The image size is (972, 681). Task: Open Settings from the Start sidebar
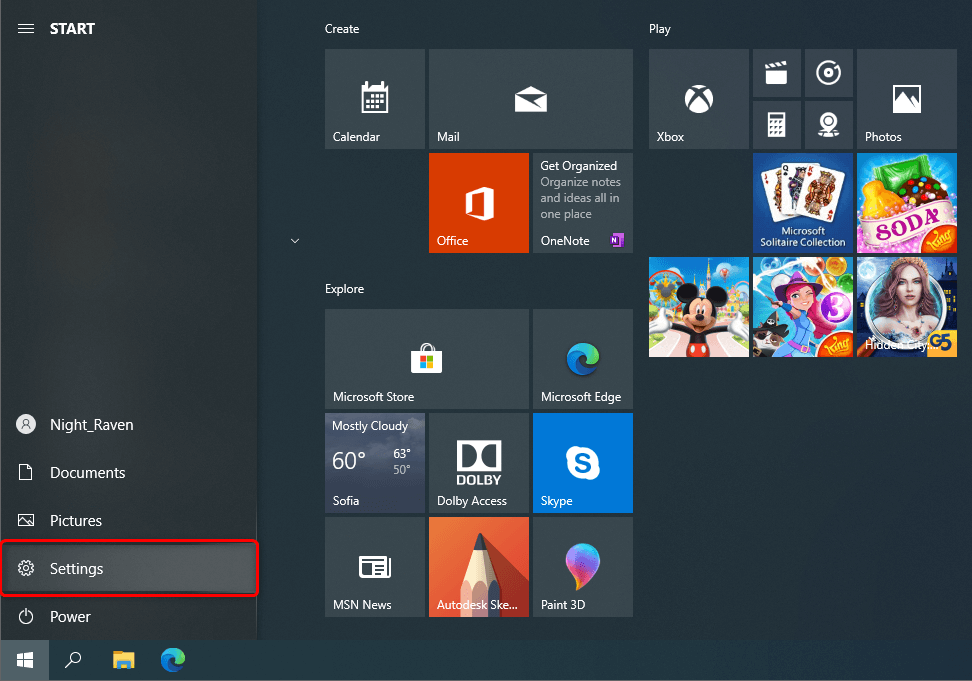tap(129, 568)
